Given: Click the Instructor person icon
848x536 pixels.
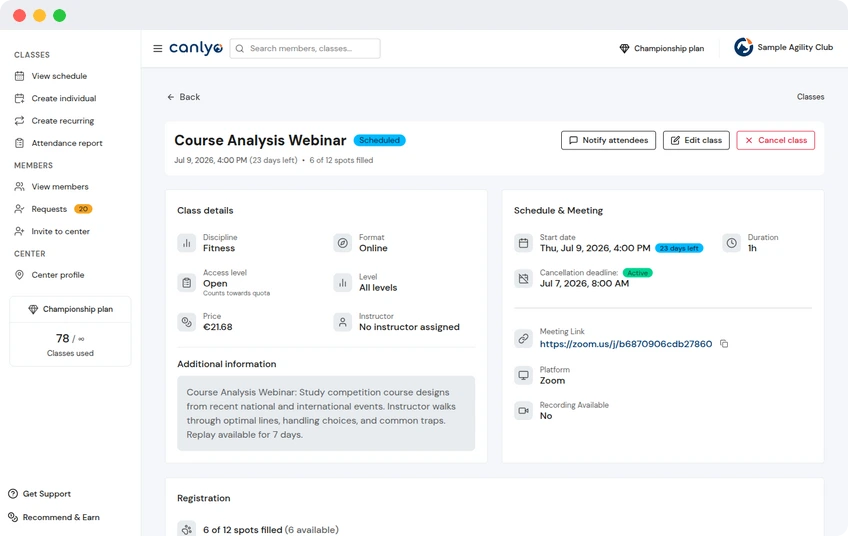Looking at the screenshot, I should click(342, 322).
